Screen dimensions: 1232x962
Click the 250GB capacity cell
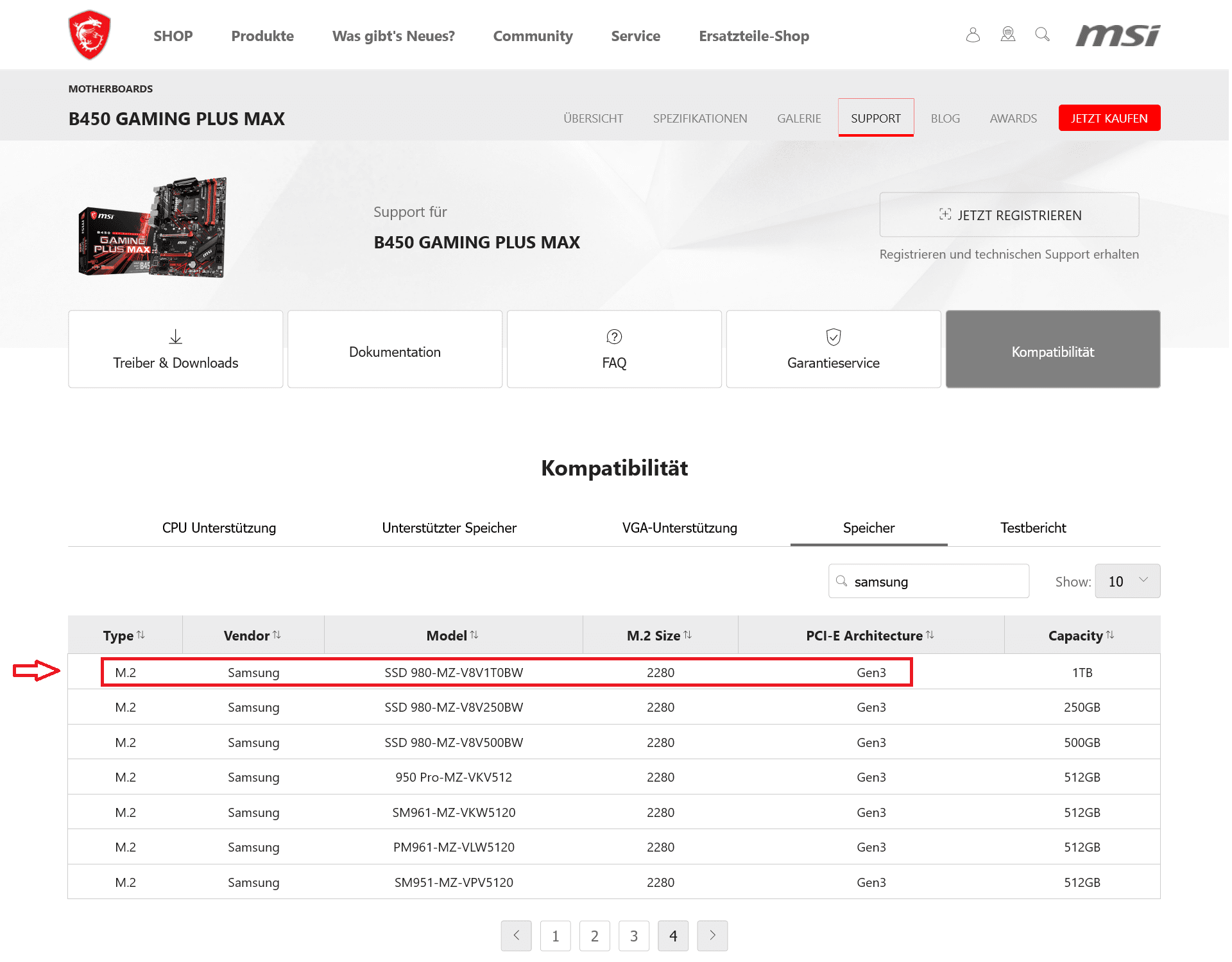[1082, 707]
